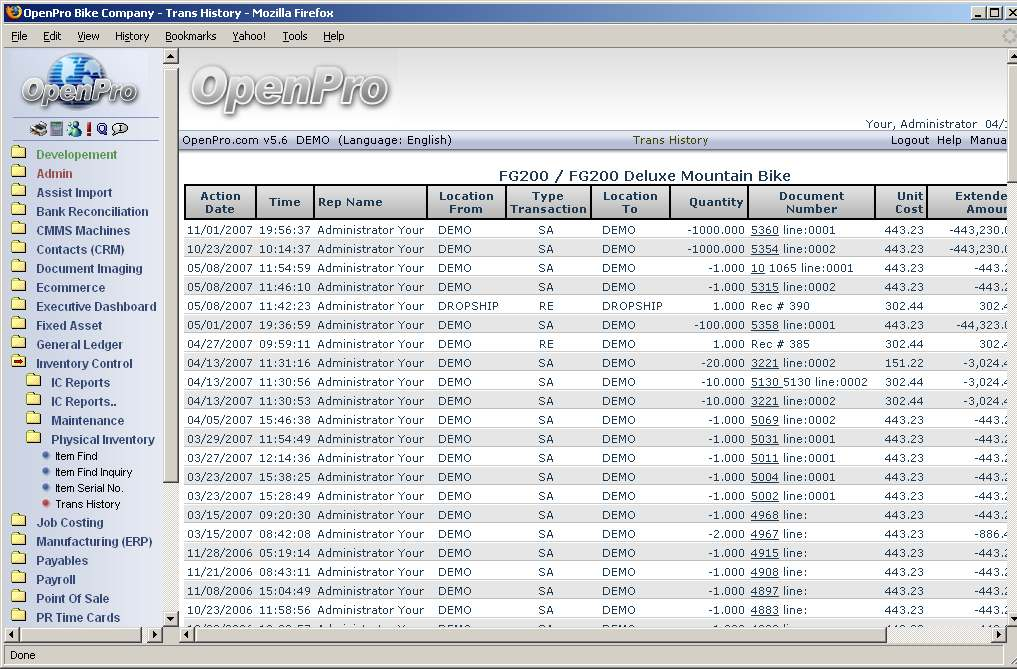Click the General Ledger folder icon

click(x=18, y=344)
